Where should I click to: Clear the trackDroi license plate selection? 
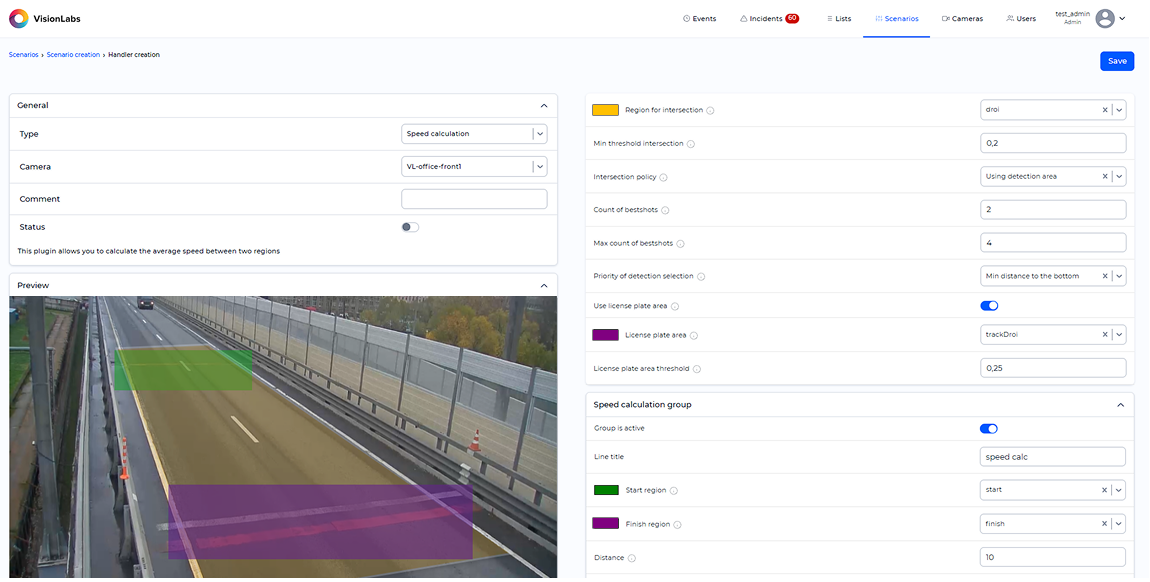(1105, 335)
